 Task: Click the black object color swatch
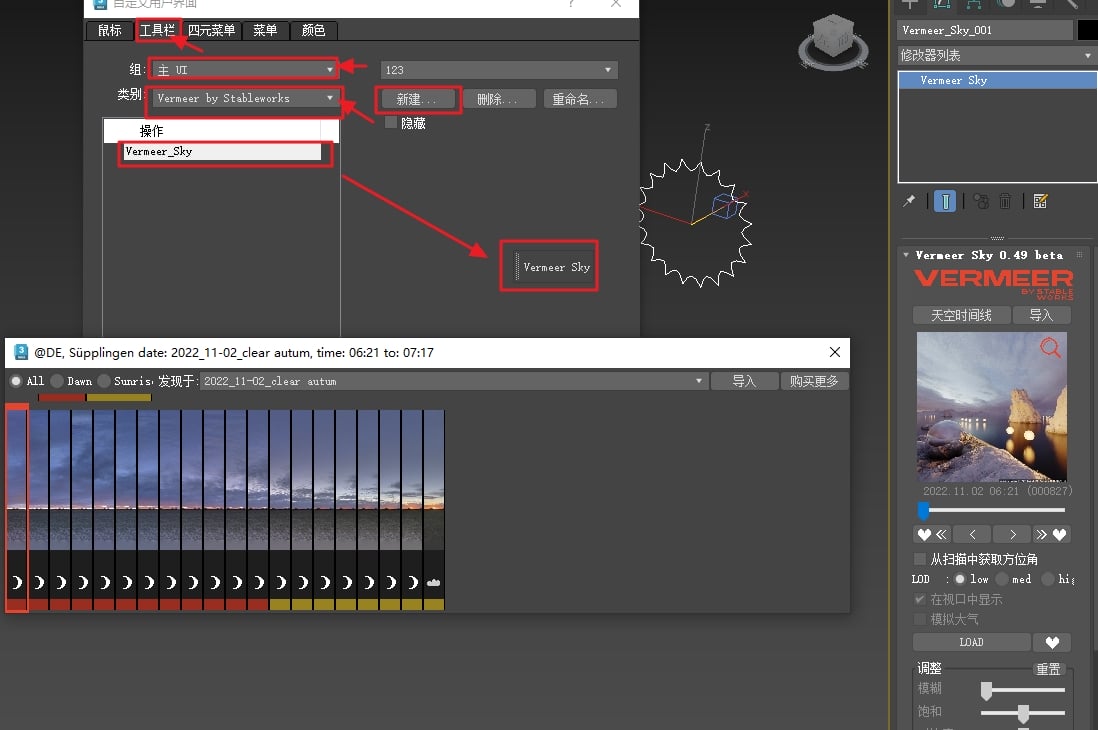(x=1087, y=30)
